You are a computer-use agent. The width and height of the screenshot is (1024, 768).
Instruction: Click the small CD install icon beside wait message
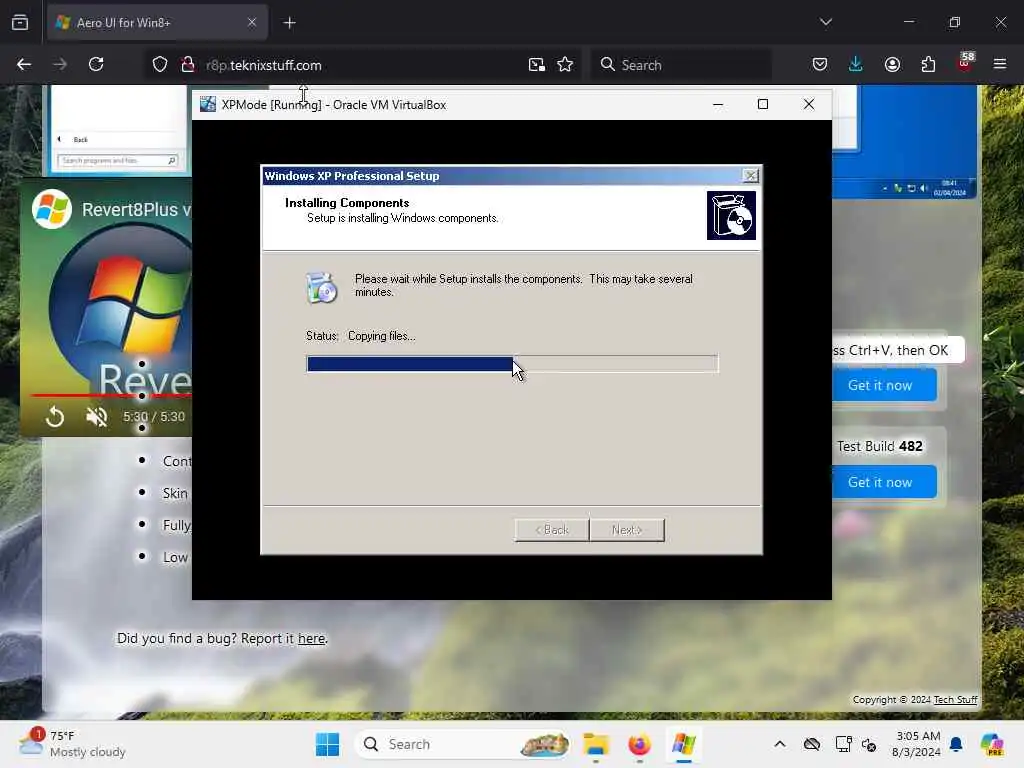point(321,287)
